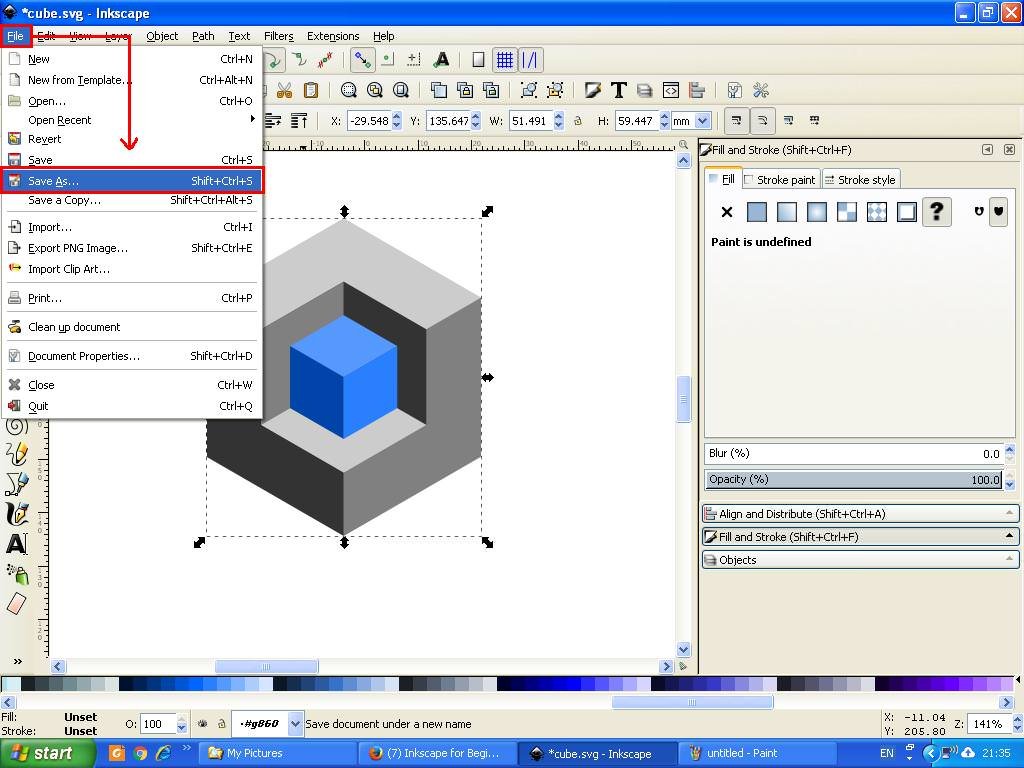Click the Unlink clone icon
1024x768 pixels.
pos(490,90)
